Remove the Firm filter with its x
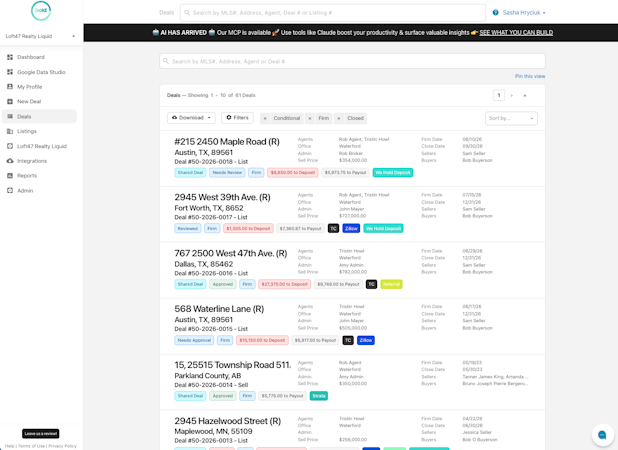 tap(310, 118)
